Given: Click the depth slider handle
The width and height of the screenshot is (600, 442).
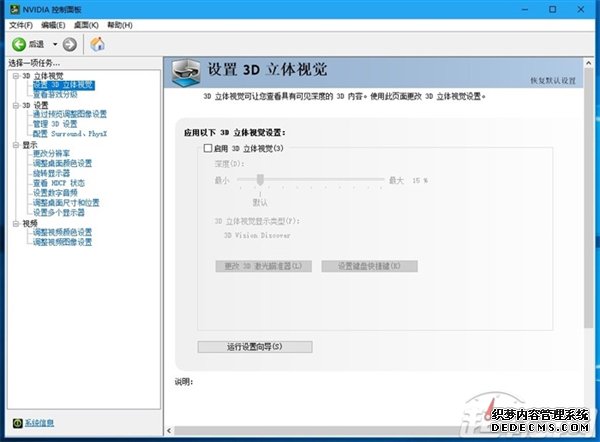Looking at the screenshot, I should [260, 179].
